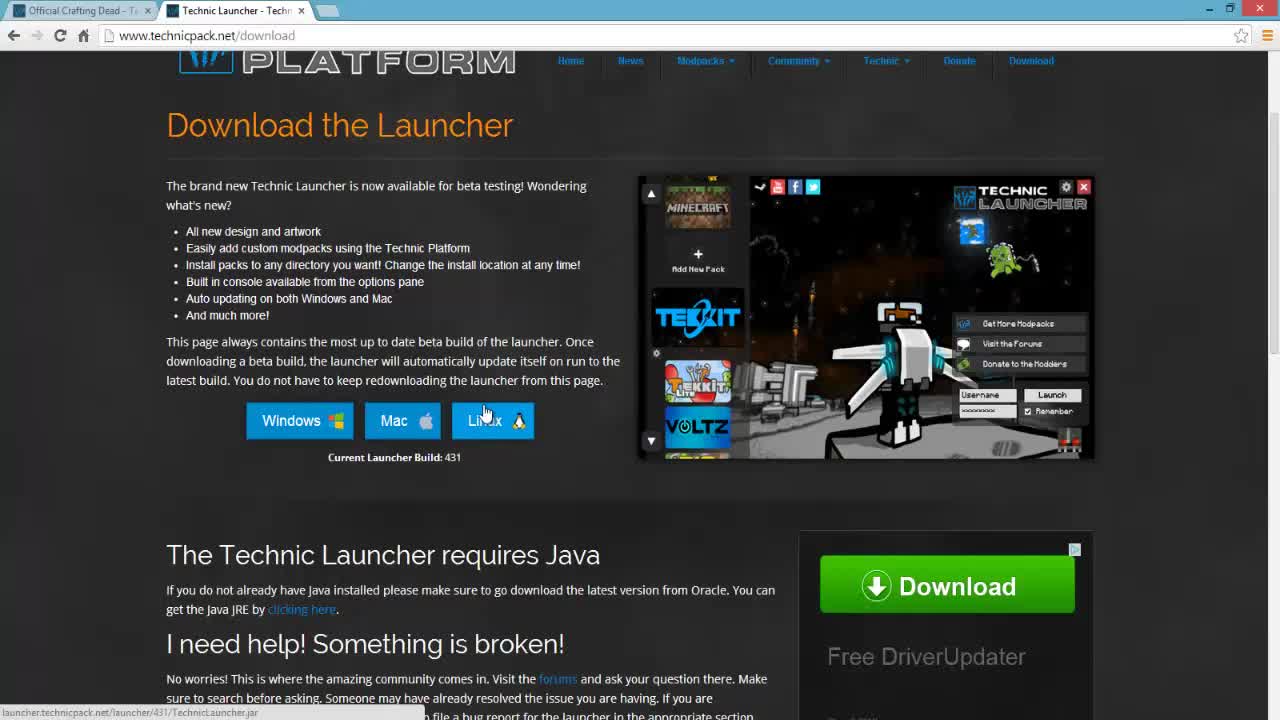Download the Mac launcher
The image size is (1280, 720).
403,421
